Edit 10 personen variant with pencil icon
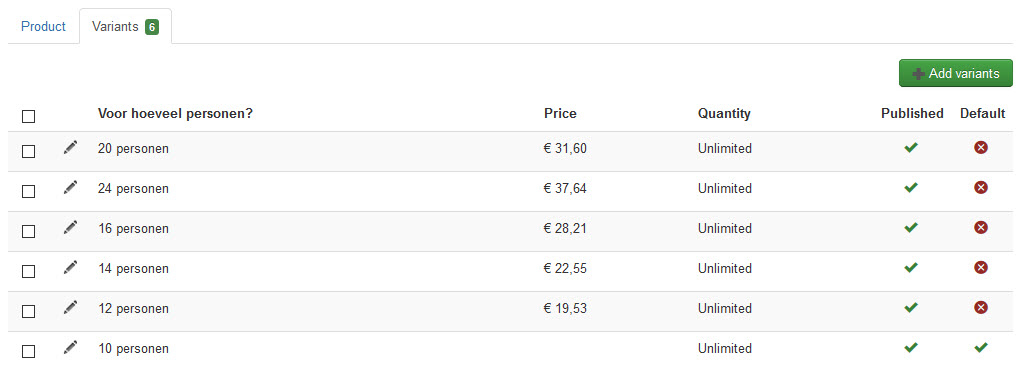The image size is (1022, 390). pos(70,347)
